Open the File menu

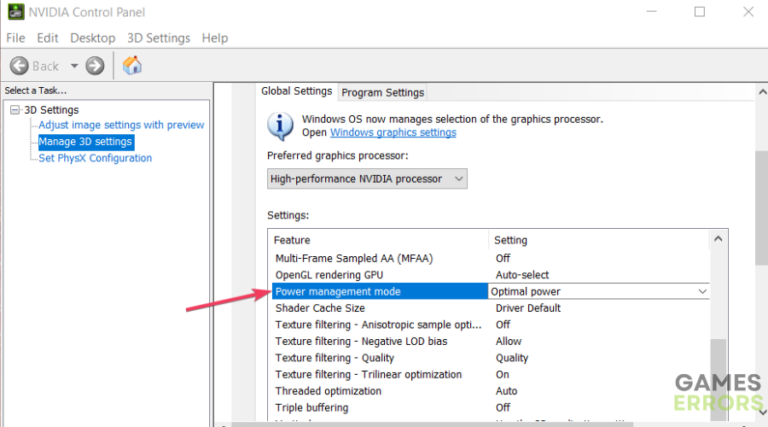pos(17,38)
